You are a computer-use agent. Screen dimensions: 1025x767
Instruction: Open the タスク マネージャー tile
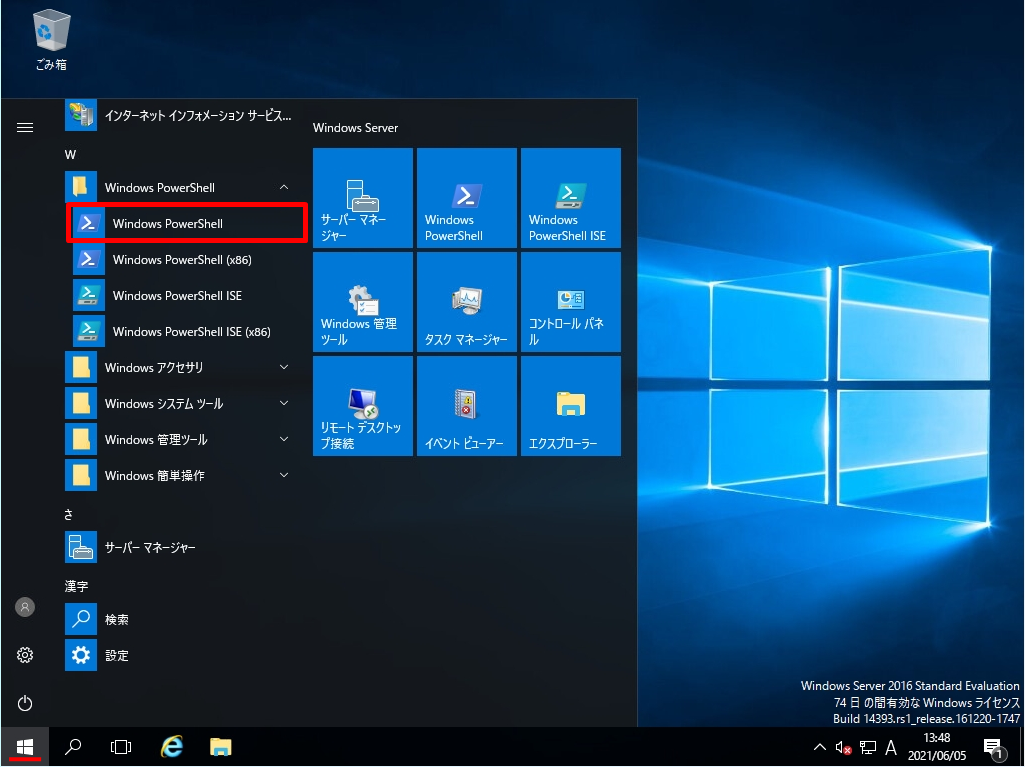(467, 302)
